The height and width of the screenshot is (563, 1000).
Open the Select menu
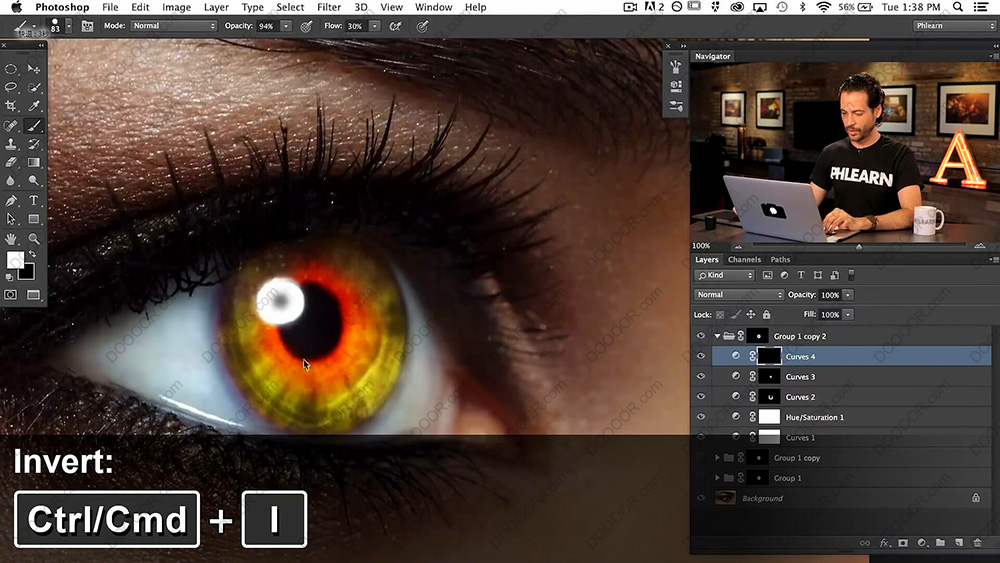tap(290, 7)
